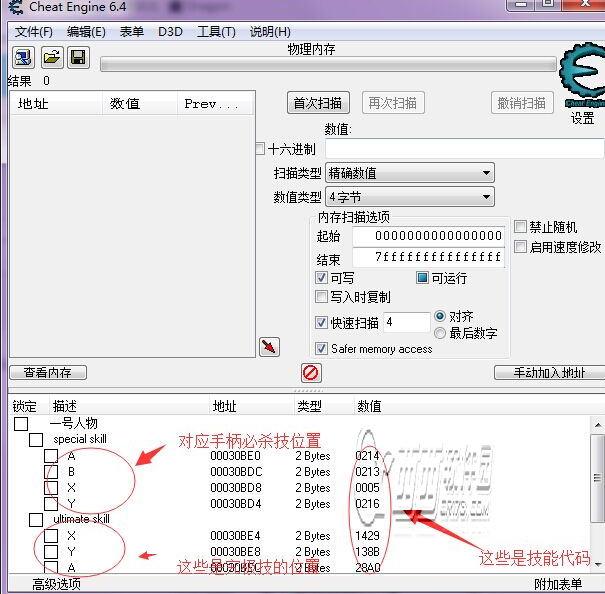Screen dimensions: 605x594
Task: Click the 数值 value input field
Action: click(465, 149)
